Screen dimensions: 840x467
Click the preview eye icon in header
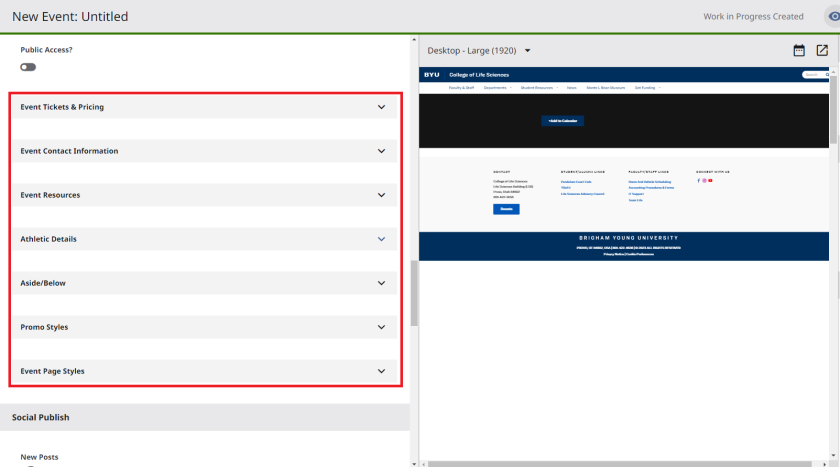[x=832, y=16]
